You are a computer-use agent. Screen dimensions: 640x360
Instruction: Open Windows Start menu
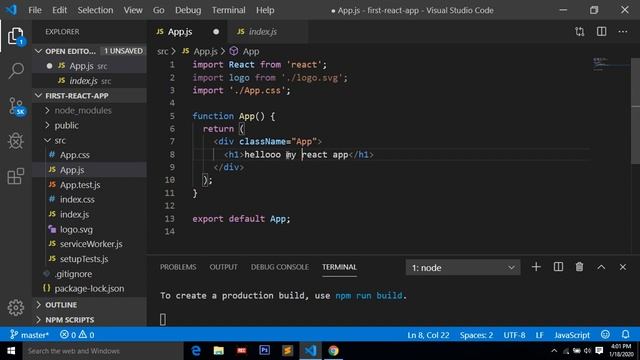[11, 351]
